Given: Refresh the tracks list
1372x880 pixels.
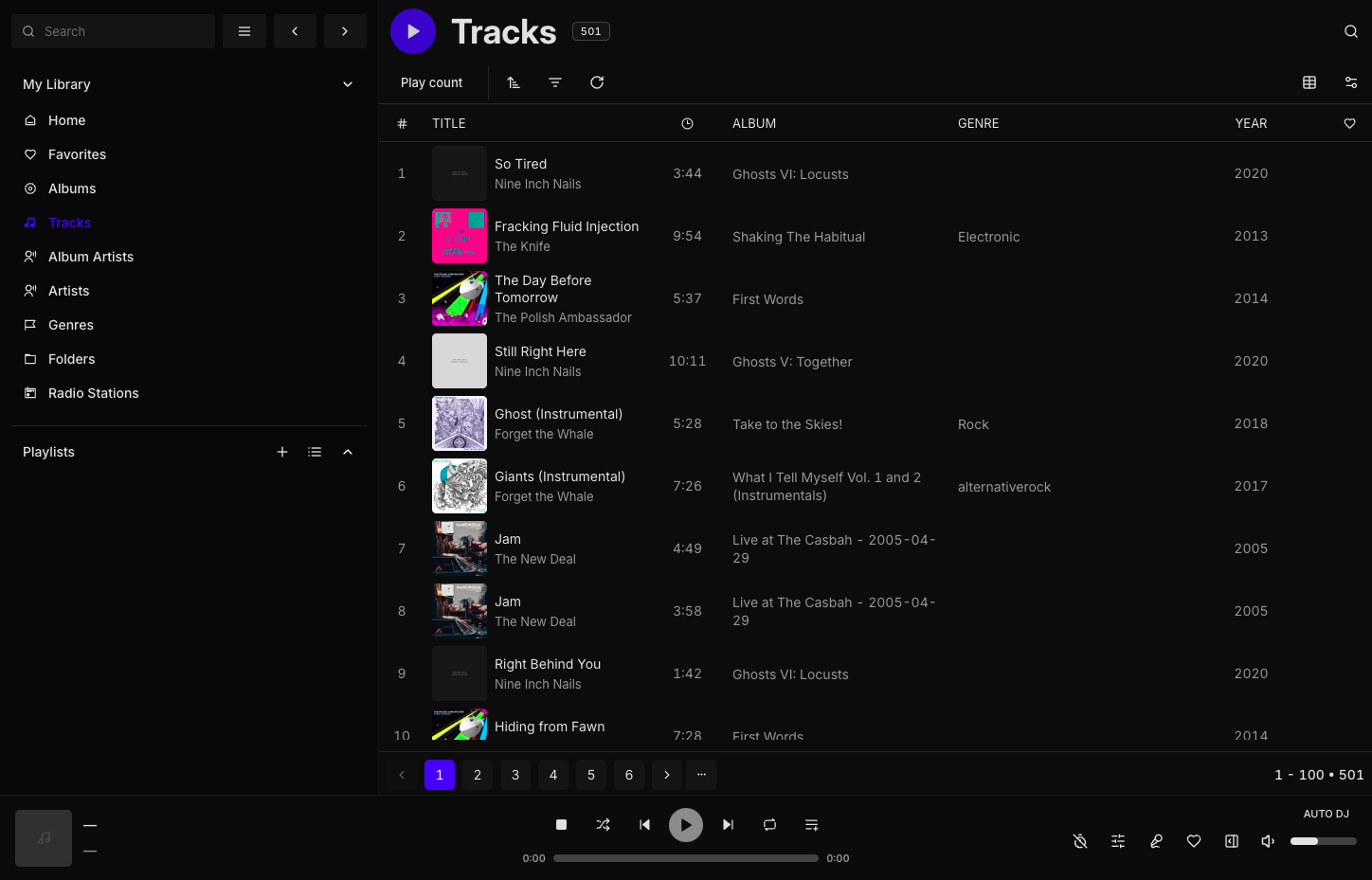Looking at the screenshot, I should pyautogui.click(x=597, y=82).
